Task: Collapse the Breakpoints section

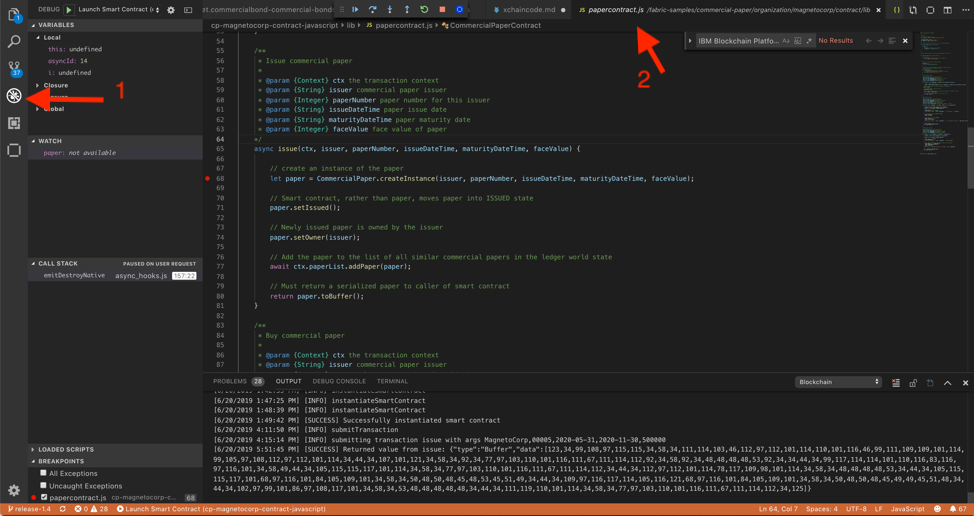Action: (115, 461)
